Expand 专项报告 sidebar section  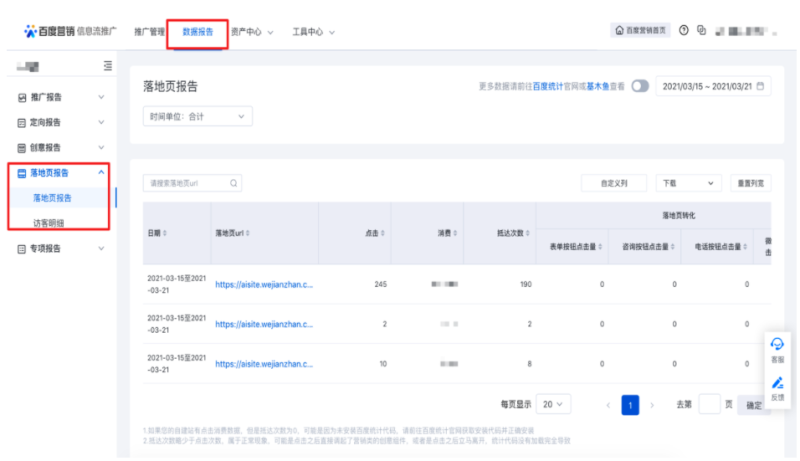click(x=101, y=248)
